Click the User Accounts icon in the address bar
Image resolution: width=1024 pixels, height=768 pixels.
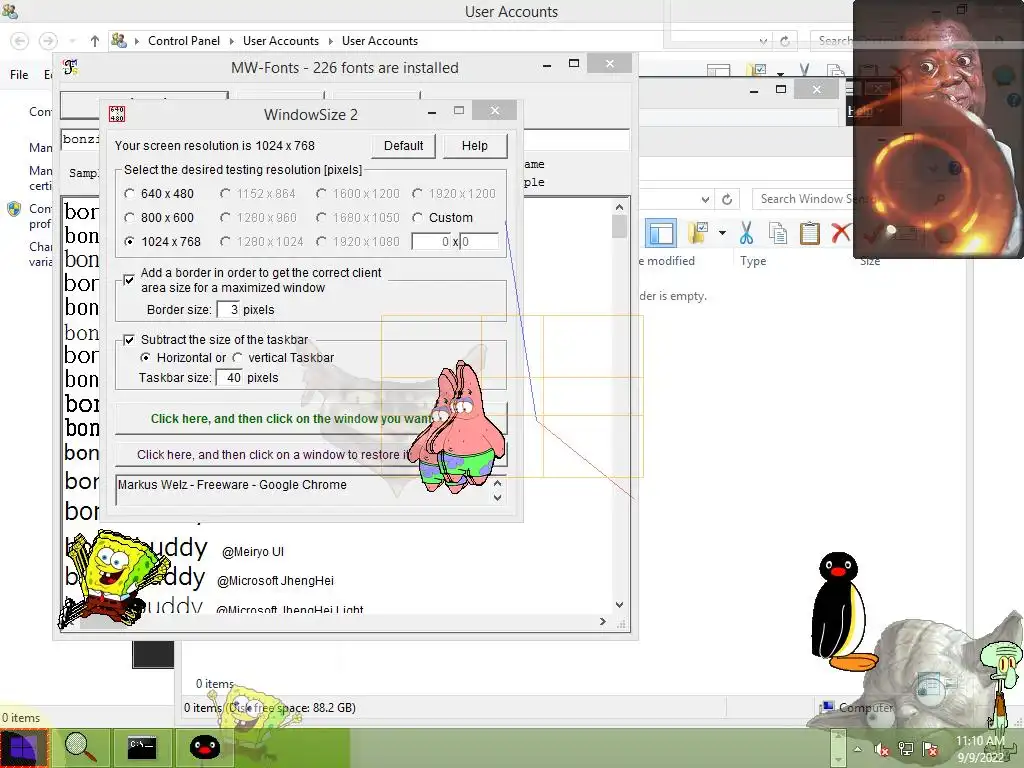tap(119, 40)
